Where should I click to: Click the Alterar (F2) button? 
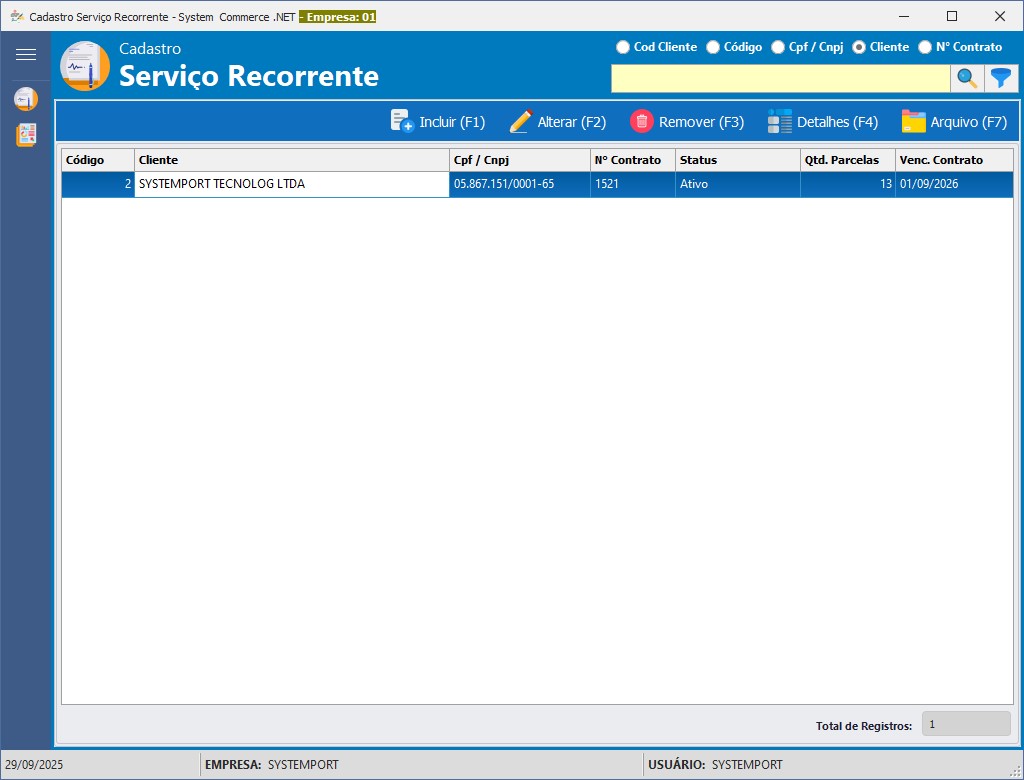click(559, 121)
